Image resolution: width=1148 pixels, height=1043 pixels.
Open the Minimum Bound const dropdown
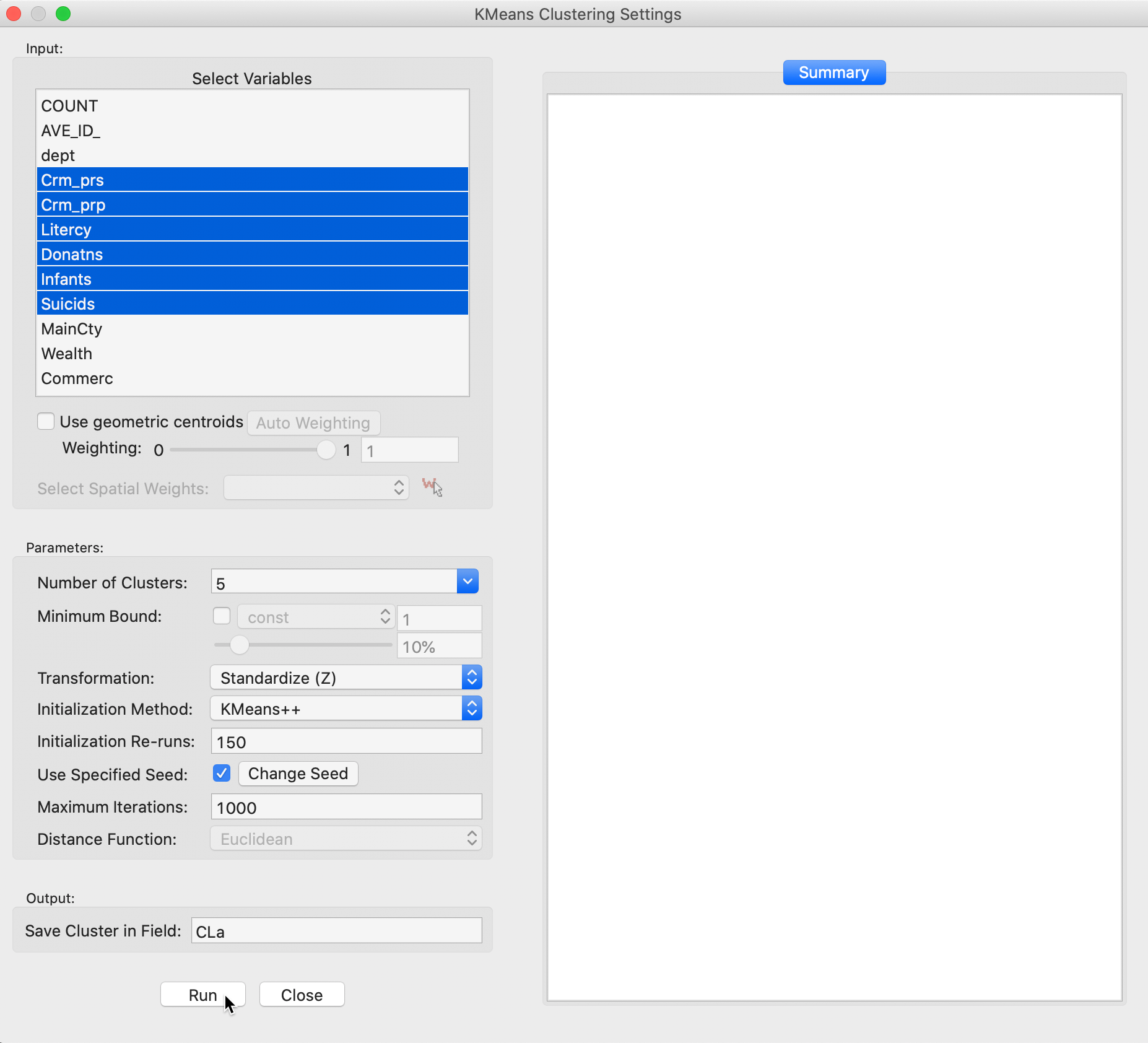pyautogui.click(x=316, y=617)
